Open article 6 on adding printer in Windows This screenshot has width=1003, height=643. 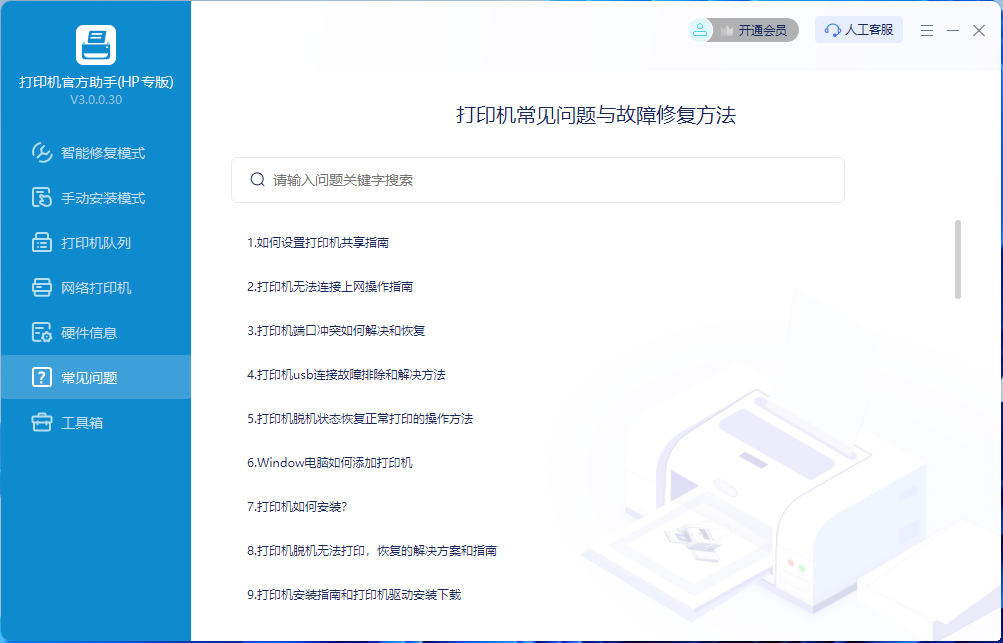(330, 463)
